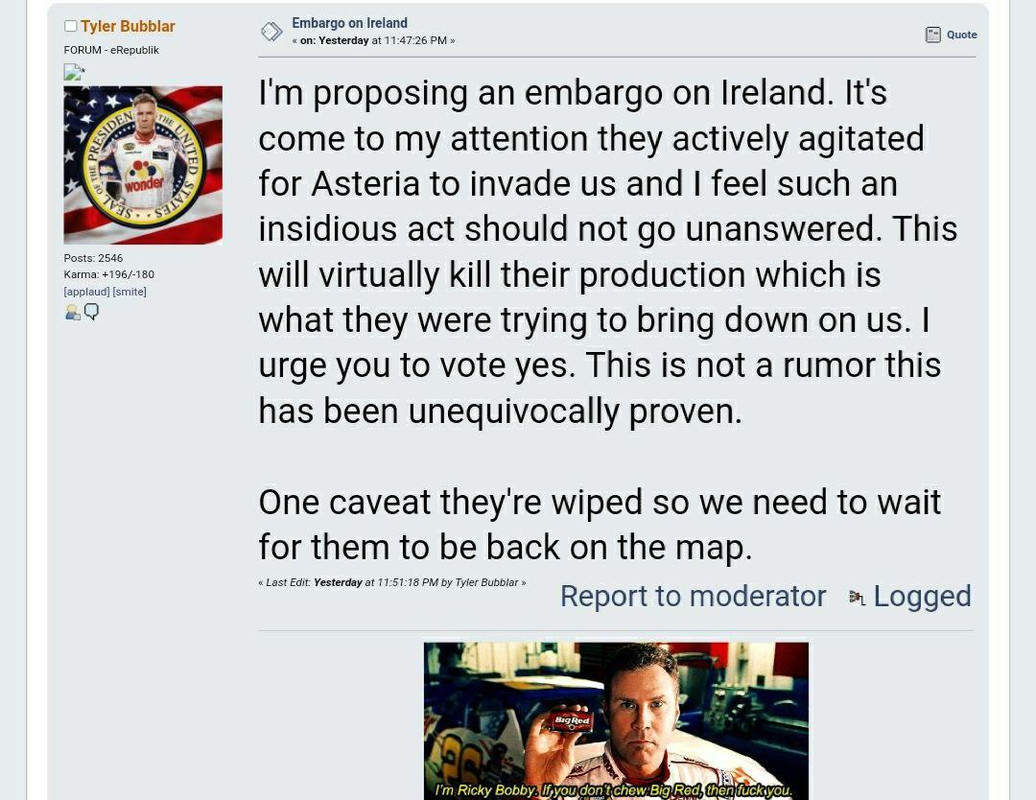
Task: Click the Ricky Bobby signature image
Action: (x=616, y=721)
